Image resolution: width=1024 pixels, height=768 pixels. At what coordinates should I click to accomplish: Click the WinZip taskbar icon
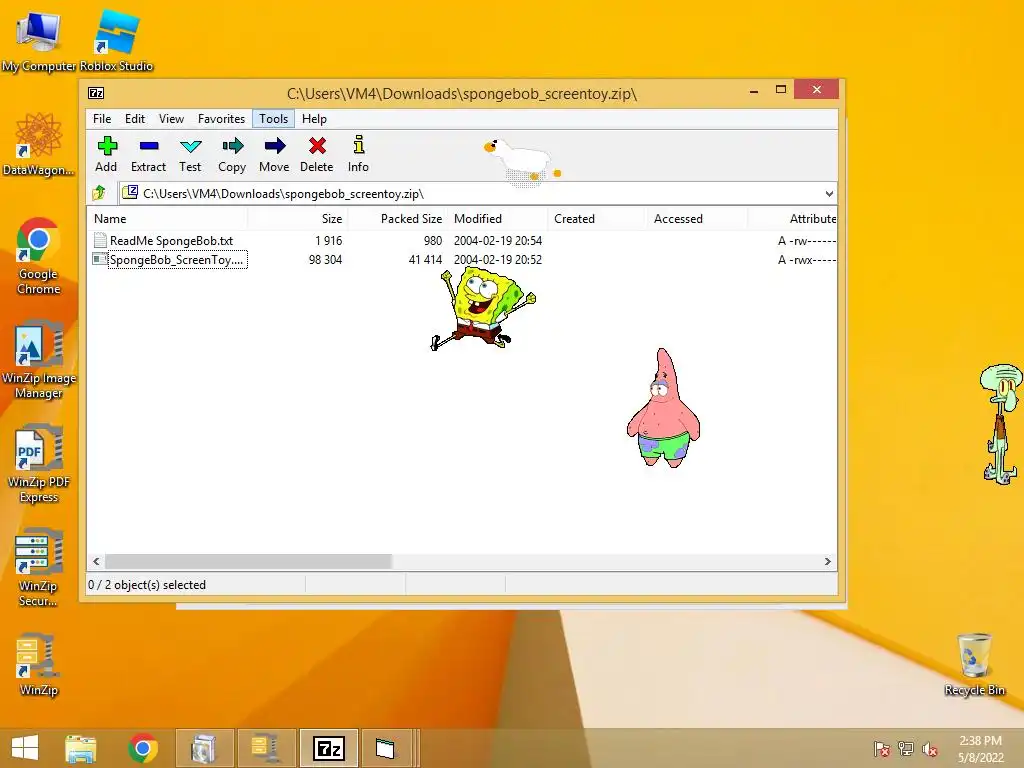point(266,748)
